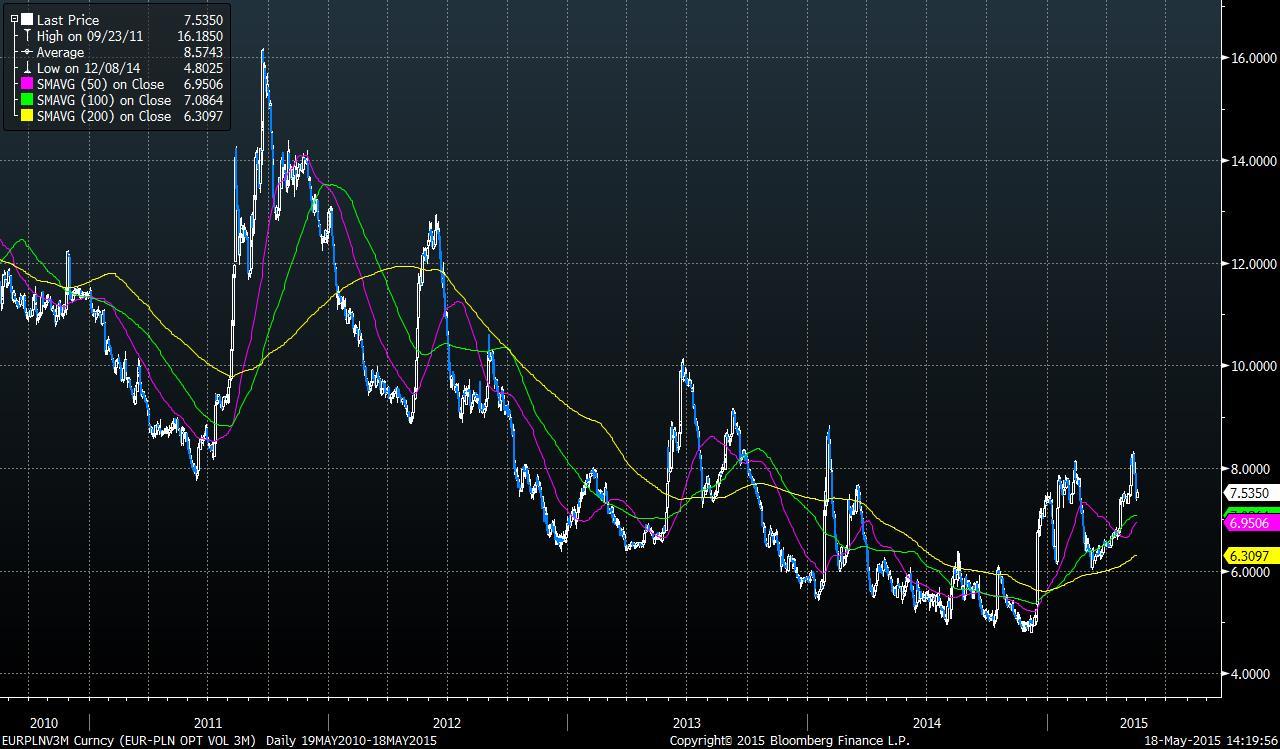Click the High marker icon in legend
The width and height of the screenshot is (1280, 749).
pyautogui.click(x=27, y=36)
